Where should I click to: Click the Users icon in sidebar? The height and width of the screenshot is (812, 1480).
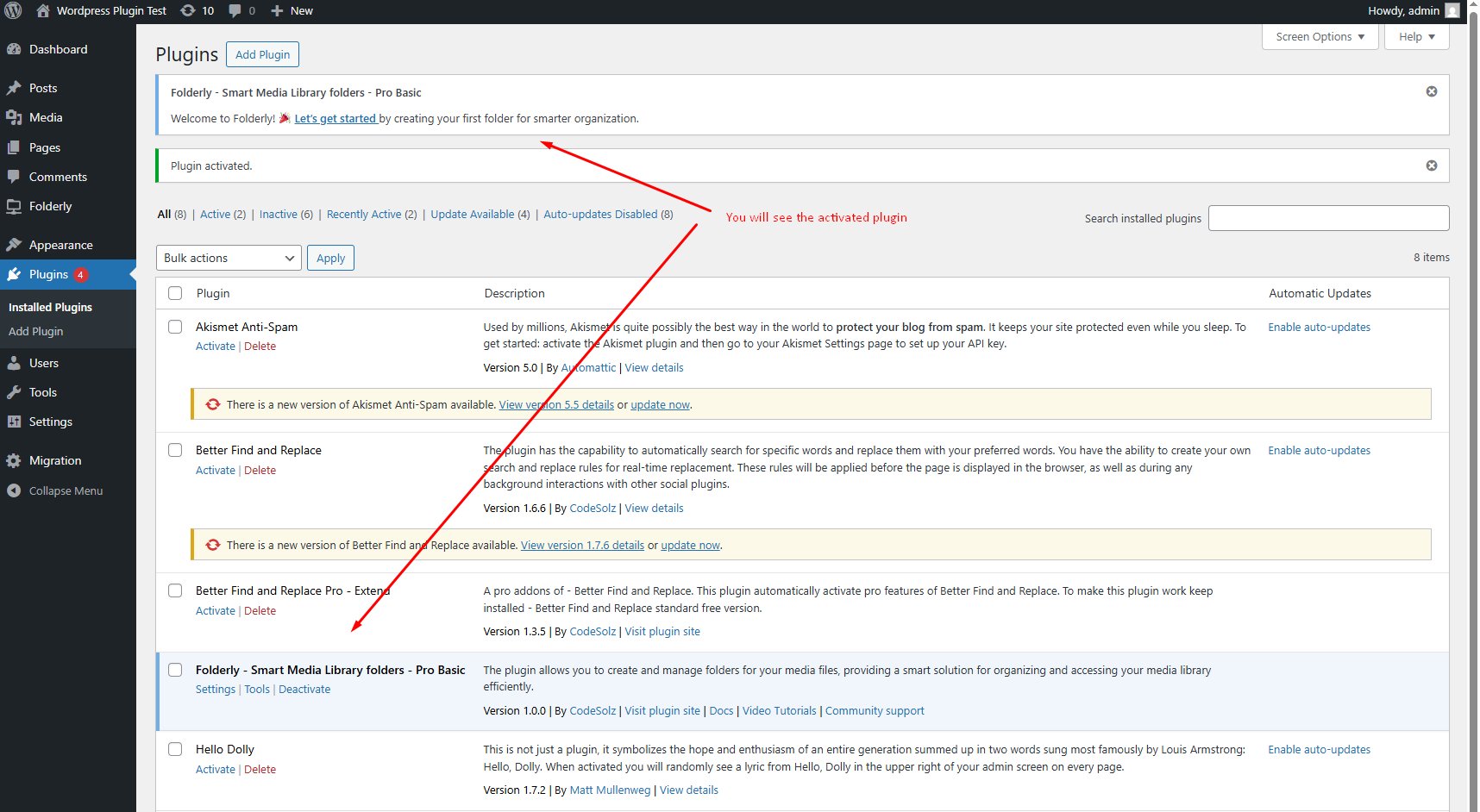[14, 363]
